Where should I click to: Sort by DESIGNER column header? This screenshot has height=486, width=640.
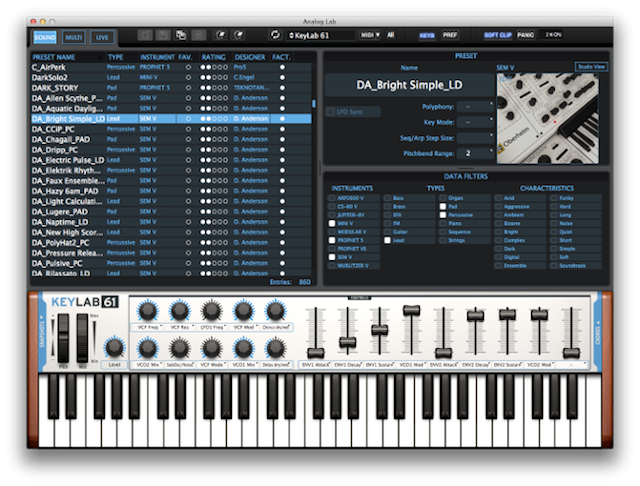pos(250,57)
